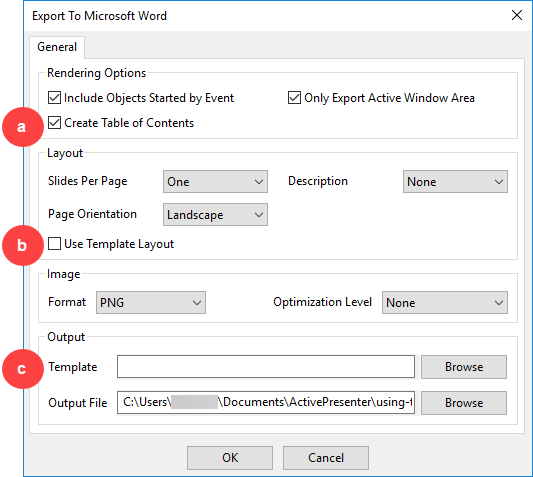Close the Export To Microsoft Word dialog

tap(517, 15)
